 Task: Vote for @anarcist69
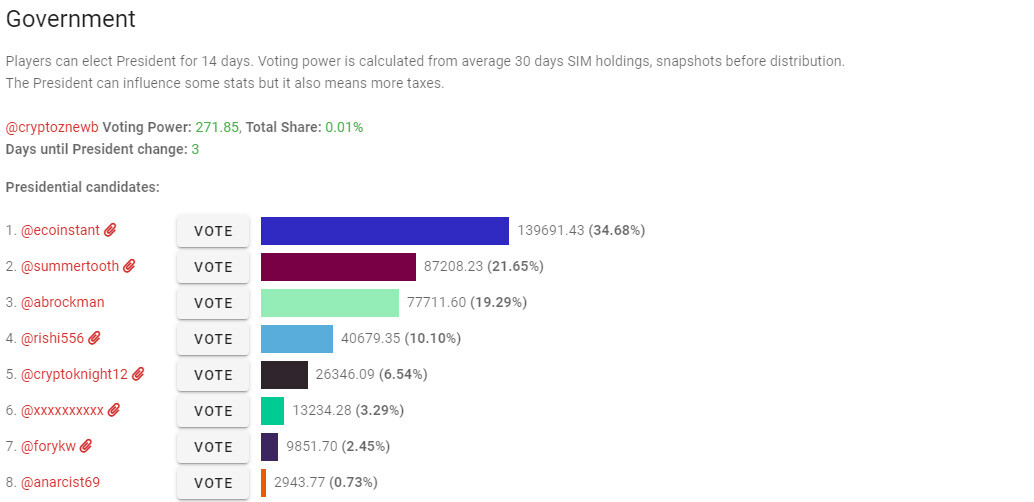pyautogui.click(x=213, y=483)
